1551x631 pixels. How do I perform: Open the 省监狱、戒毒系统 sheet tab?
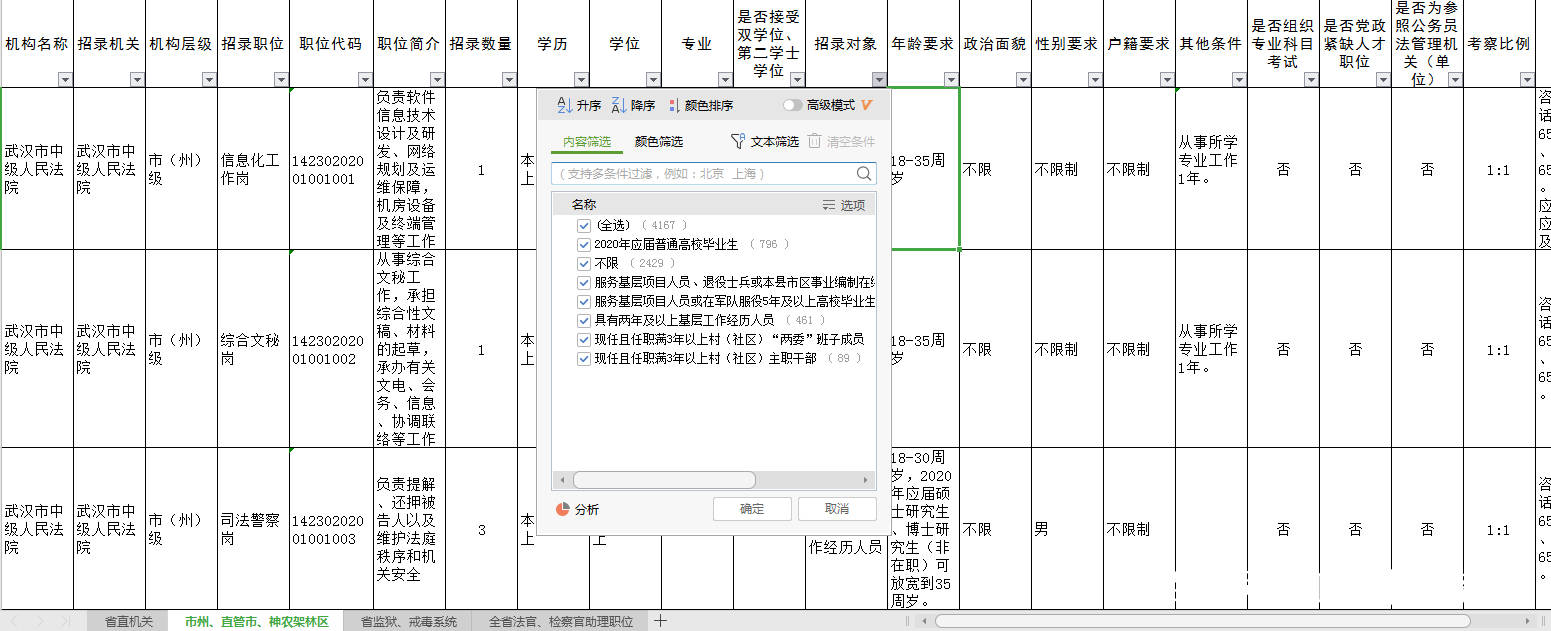click(408, 621)
